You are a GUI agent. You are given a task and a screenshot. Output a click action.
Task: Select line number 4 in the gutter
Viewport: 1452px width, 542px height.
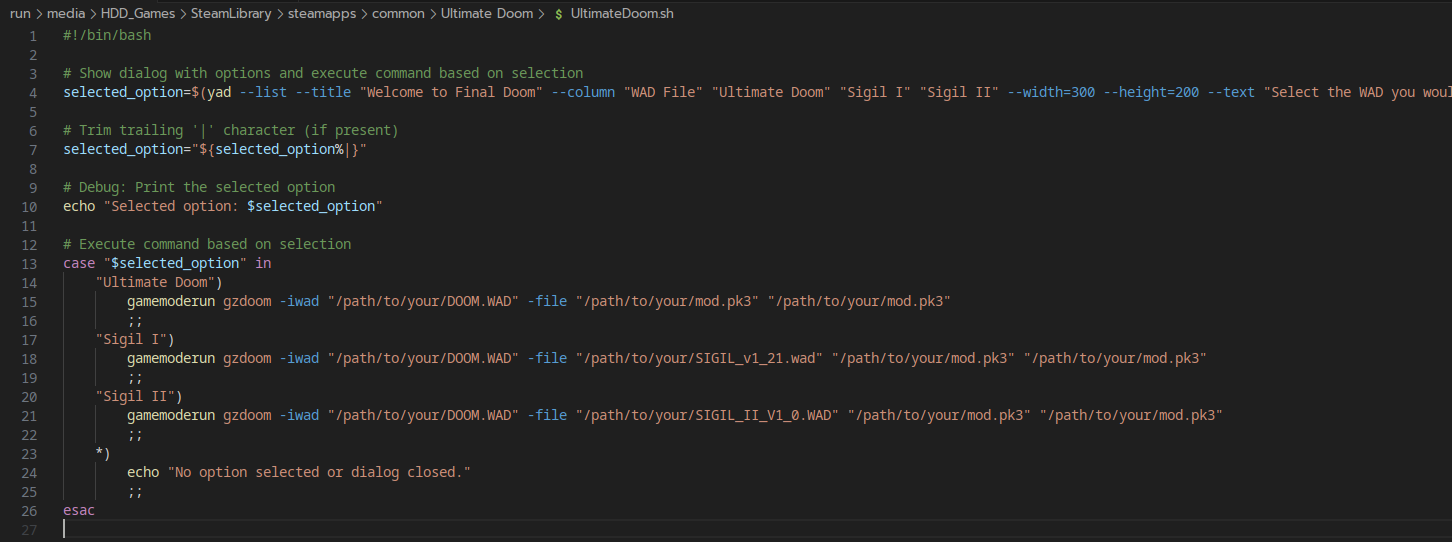tap(33, 92)
